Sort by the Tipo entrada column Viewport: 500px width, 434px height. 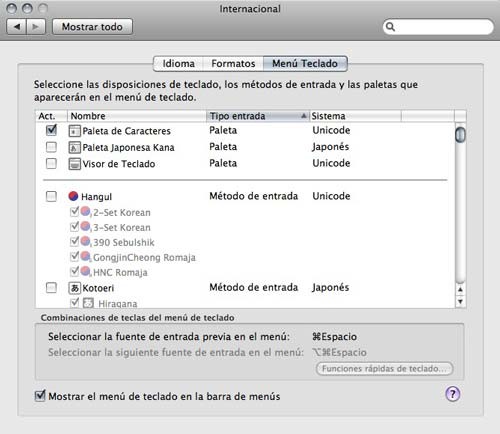(258, 116)
